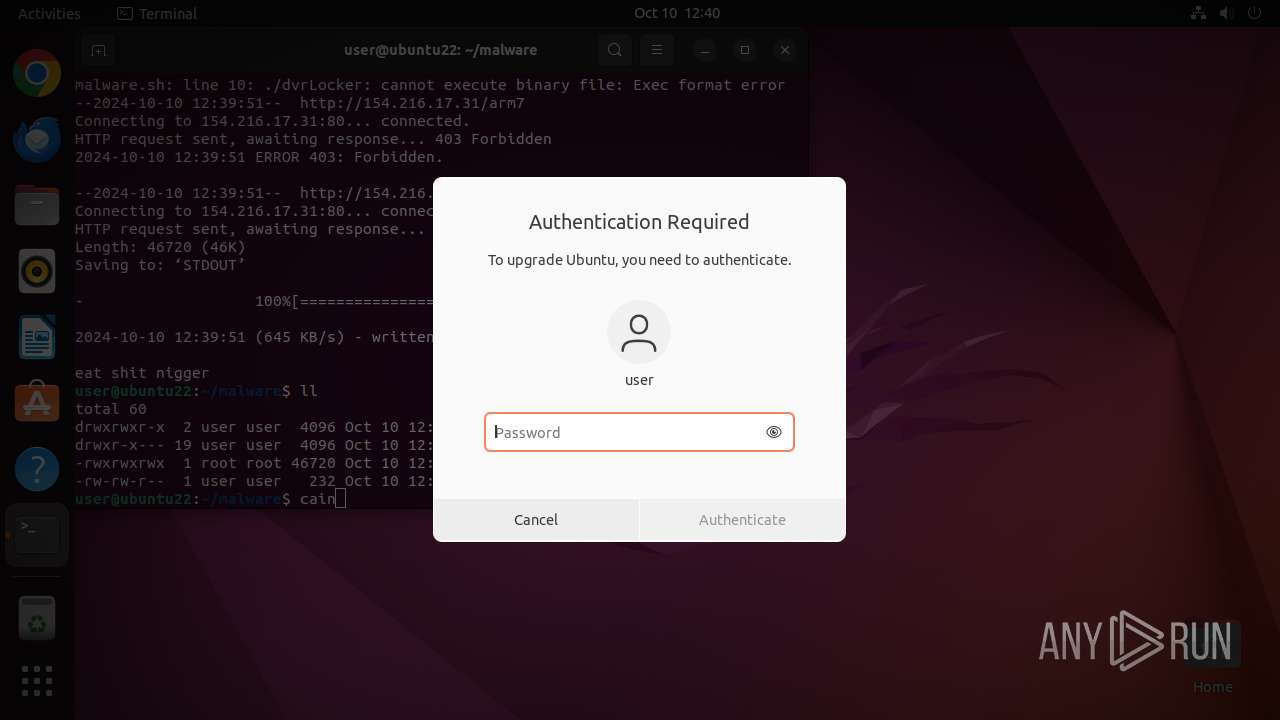Click the Terminal title user@ubuntu22: ~/malware
The image size is (1280, 720).
[440, 50]
